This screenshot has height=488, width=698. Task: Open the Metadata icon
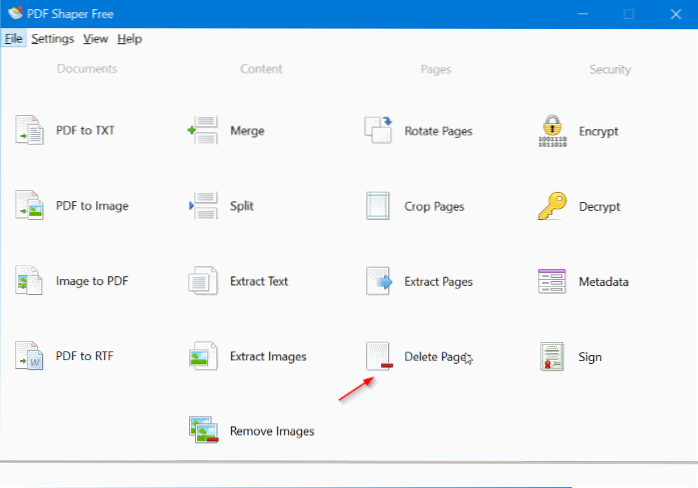(552, 281)
